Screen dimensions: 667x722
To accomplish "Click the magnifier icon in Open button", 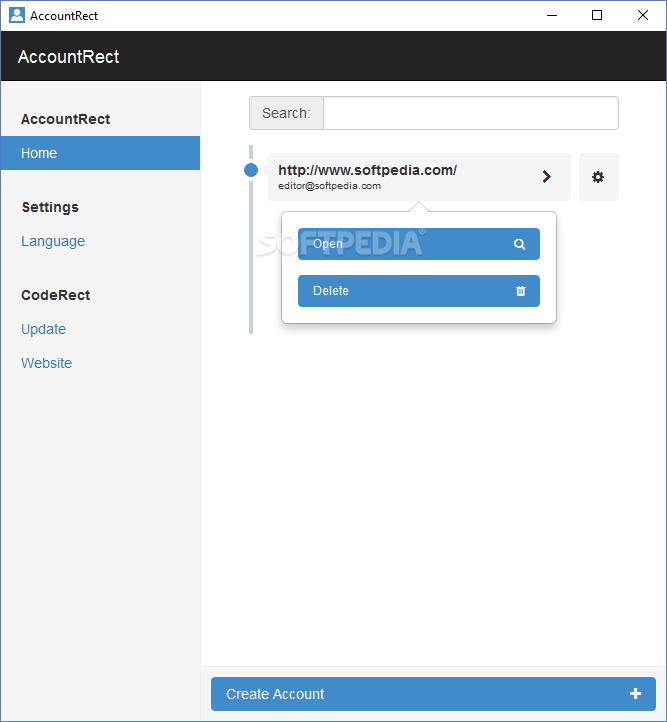I will pyautogui.click(x=519, y=244).
